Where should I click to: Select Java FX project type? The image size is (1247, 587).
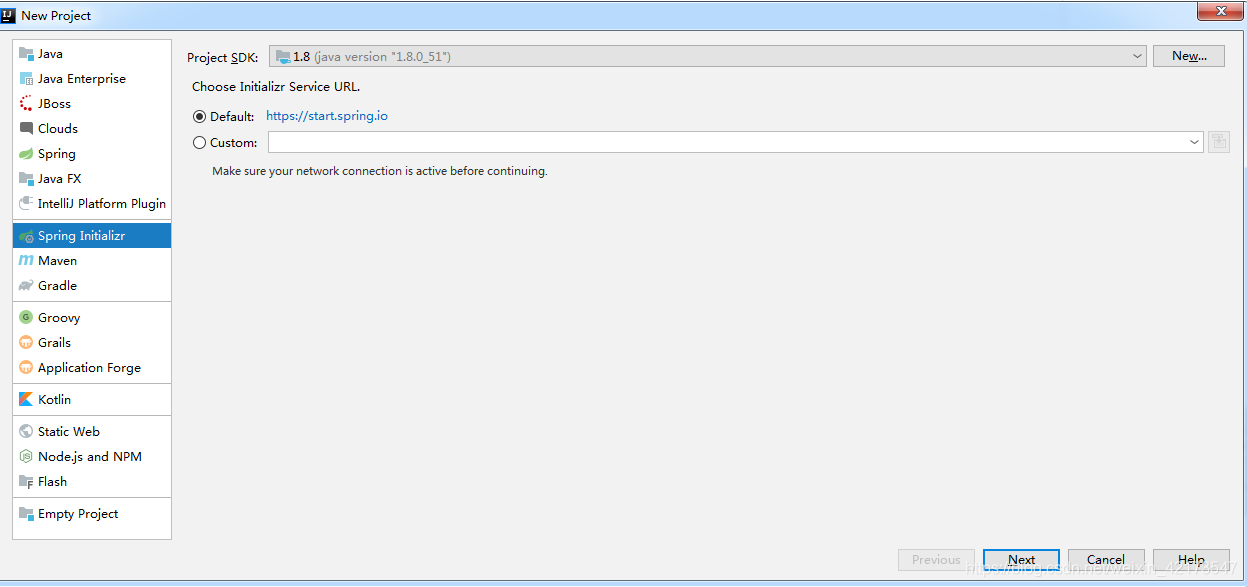tap(92, 179)
